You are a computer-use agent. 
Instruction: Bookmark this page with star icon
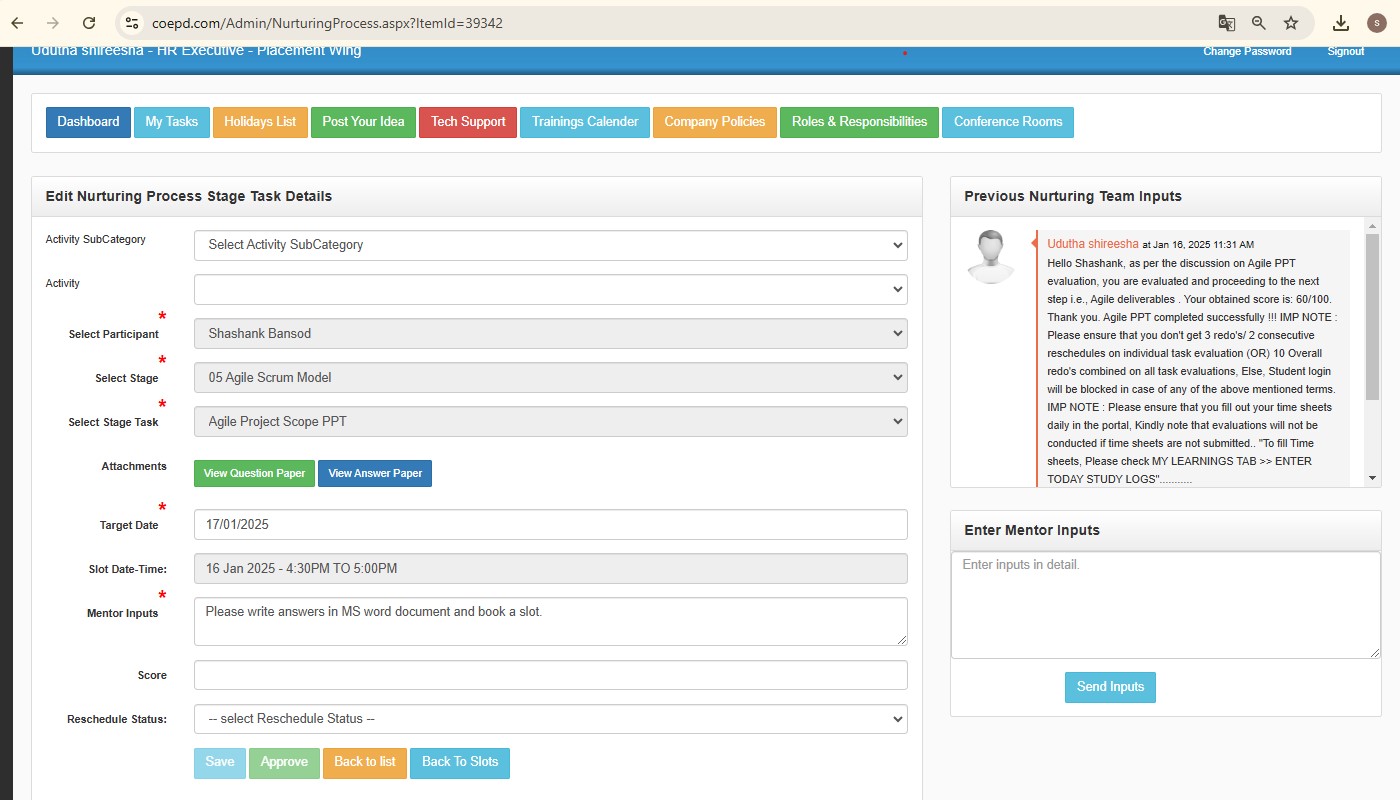(x=1291, y=23)
